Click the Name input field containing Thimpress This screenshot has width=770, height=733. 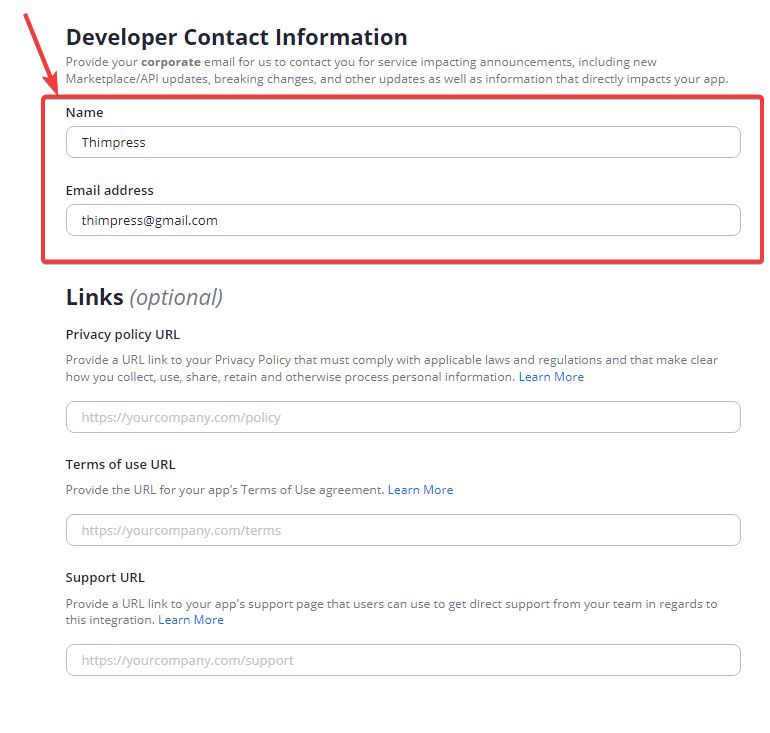click(x=403, y=142)
